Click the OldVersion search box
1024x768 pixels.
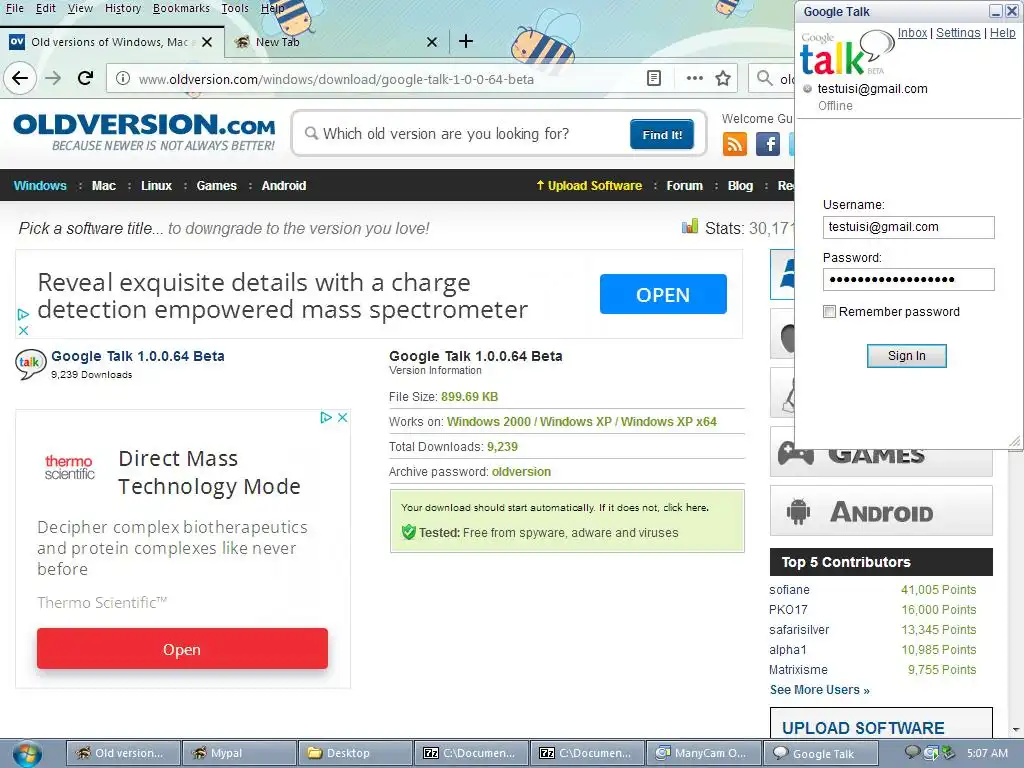[464, 134]
